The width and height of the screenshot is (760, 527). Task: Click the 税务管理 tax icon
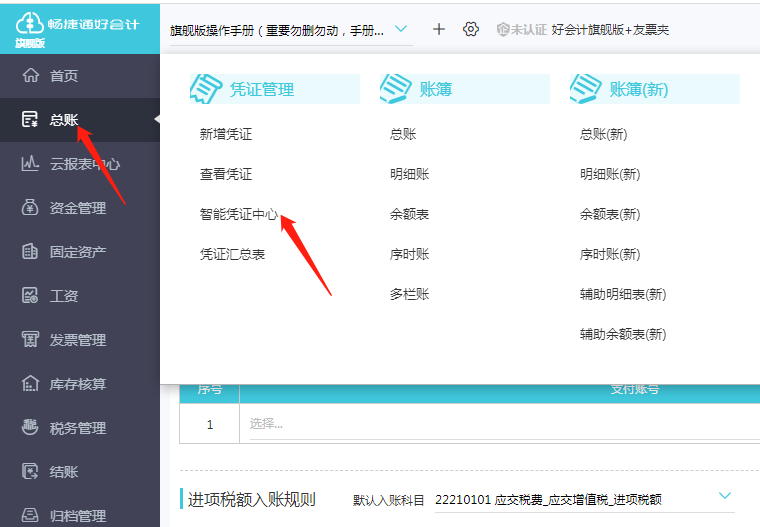(x=30, y=427)
